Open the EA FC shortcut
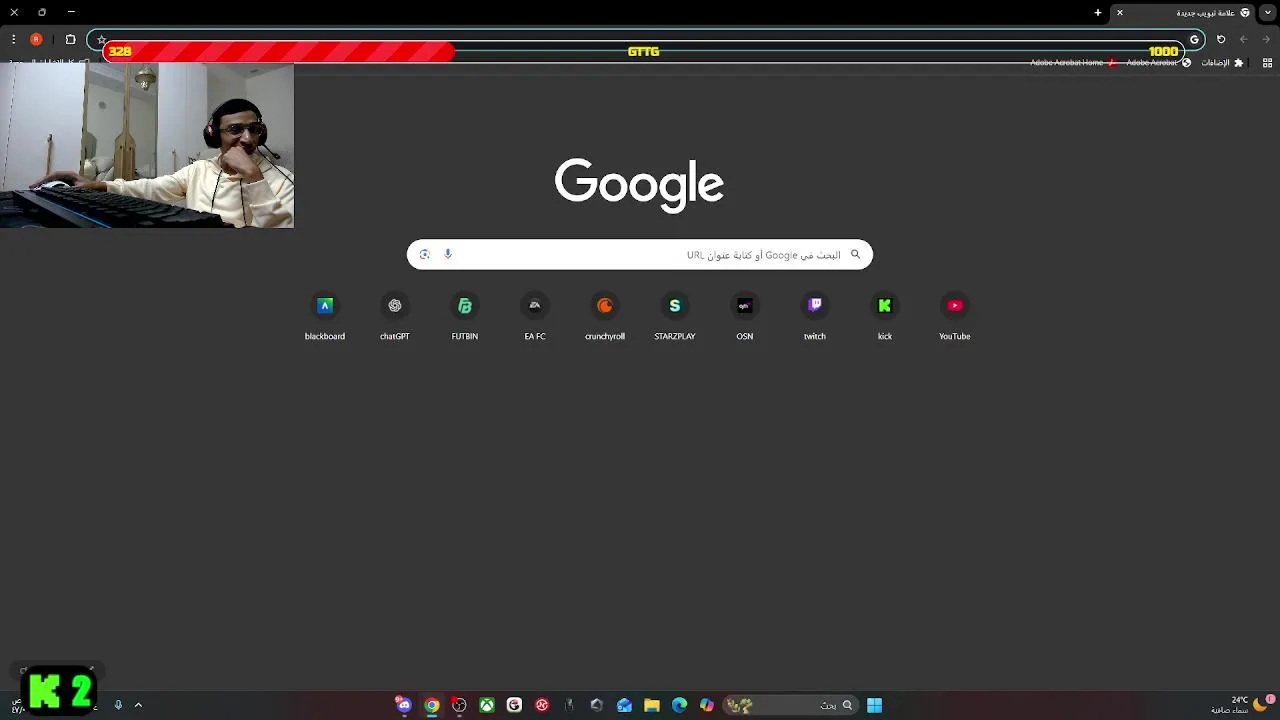 [x=535, y=317]
